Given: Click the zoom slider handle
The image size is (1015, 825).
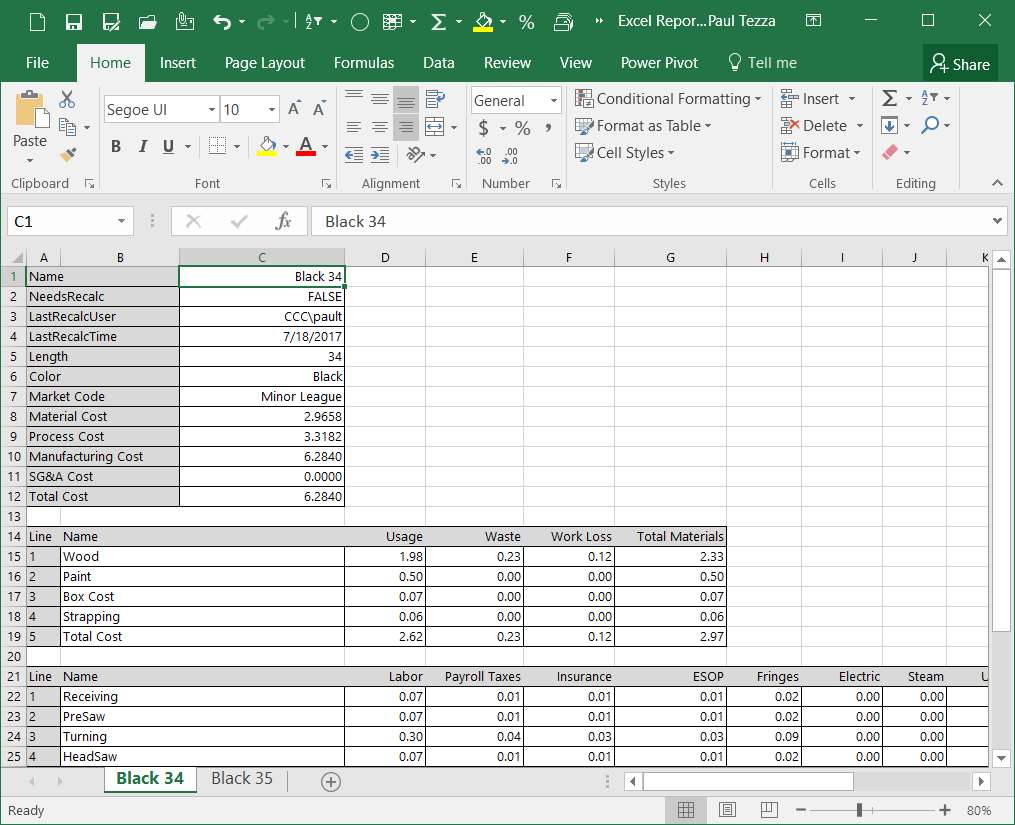Looking at the screenshot, I should (x=860, y=810).
